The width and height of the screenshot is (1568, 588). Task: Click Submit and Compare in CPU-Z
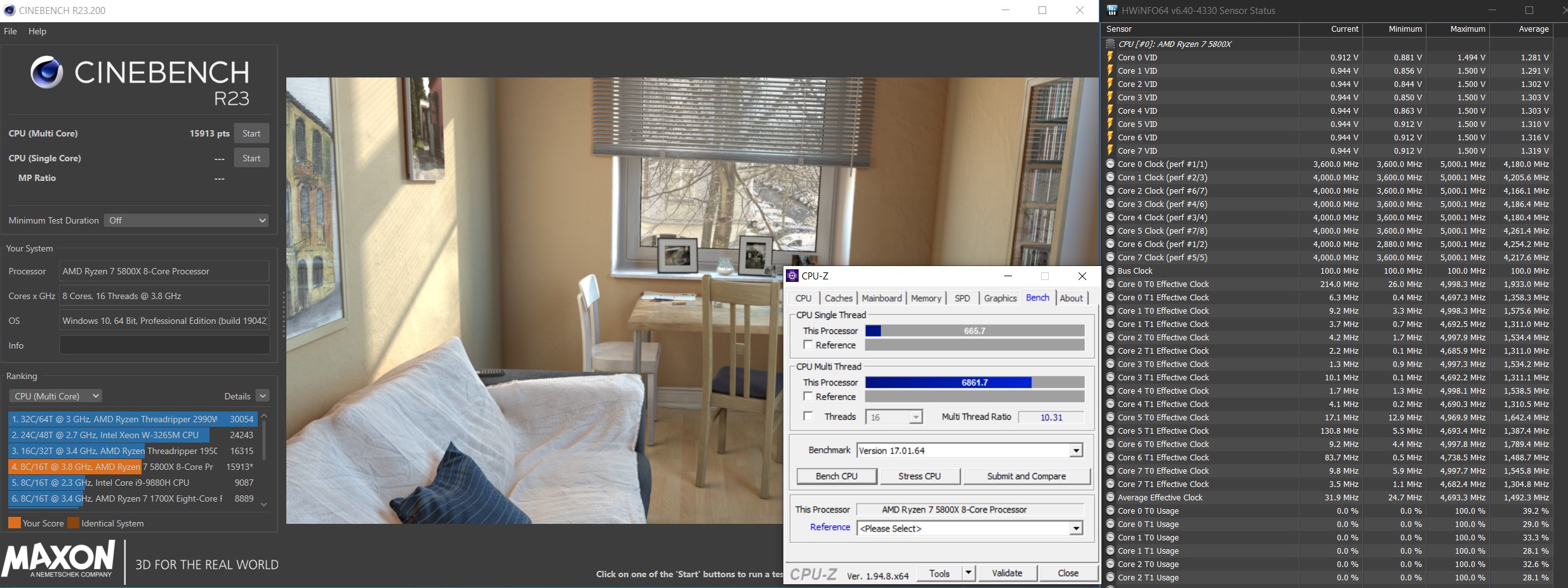1027,476
